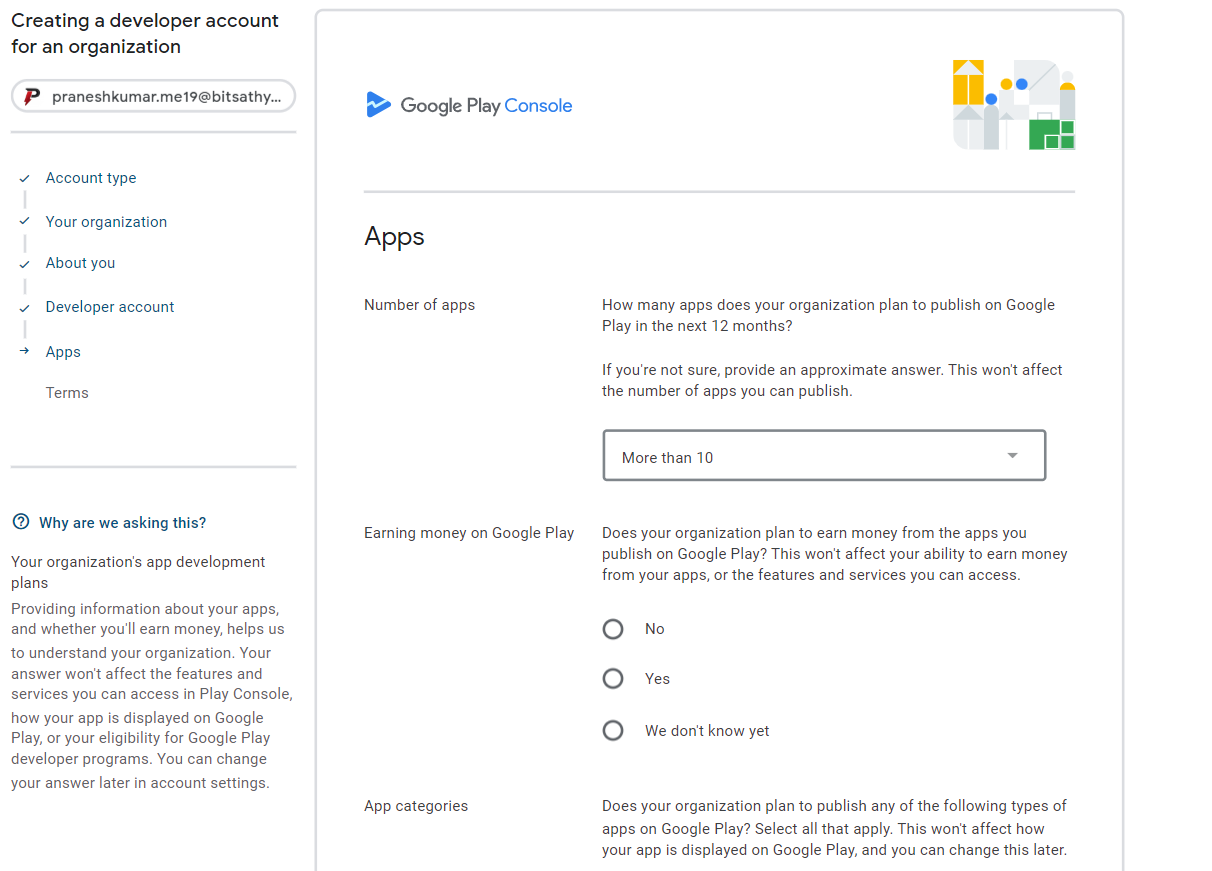1212x871 pixels.
Task: Click the account avatar icon beside email
Action: coord(32,97)
